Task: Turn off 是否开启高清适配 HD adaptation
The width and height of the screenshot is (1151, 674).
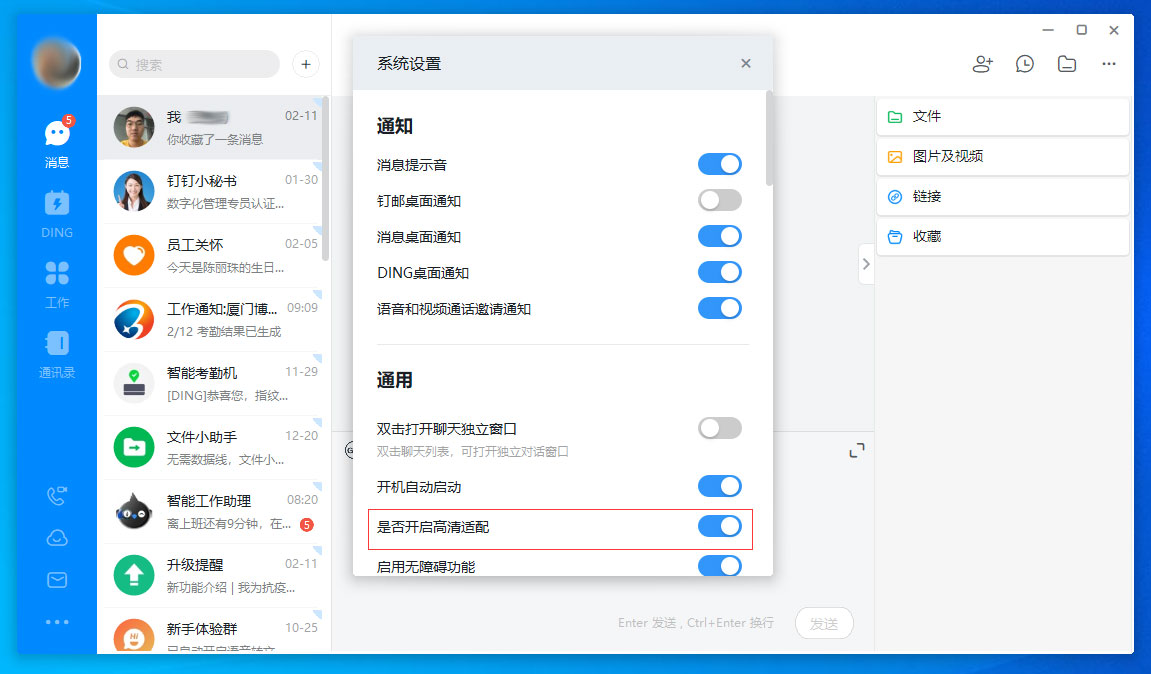Action: coord(719,527)
